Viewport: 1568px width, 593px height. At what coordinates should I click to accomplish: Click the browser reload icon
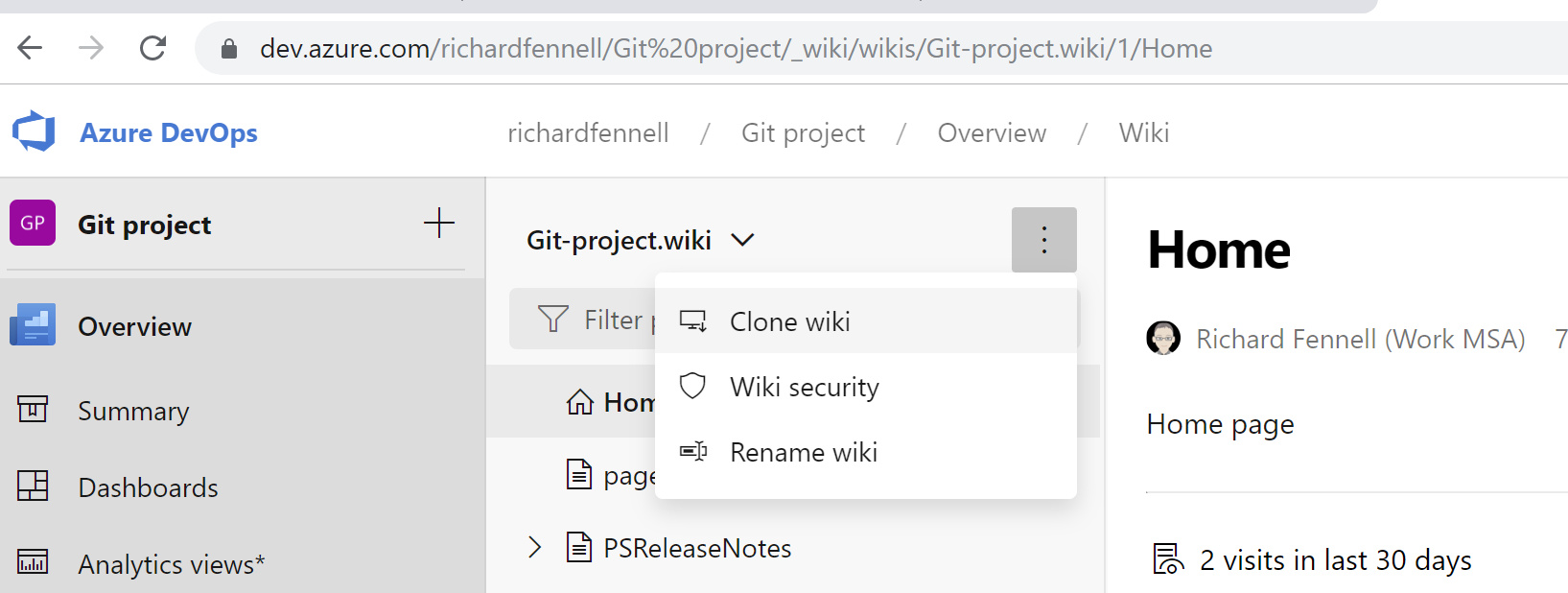point(153,48)
